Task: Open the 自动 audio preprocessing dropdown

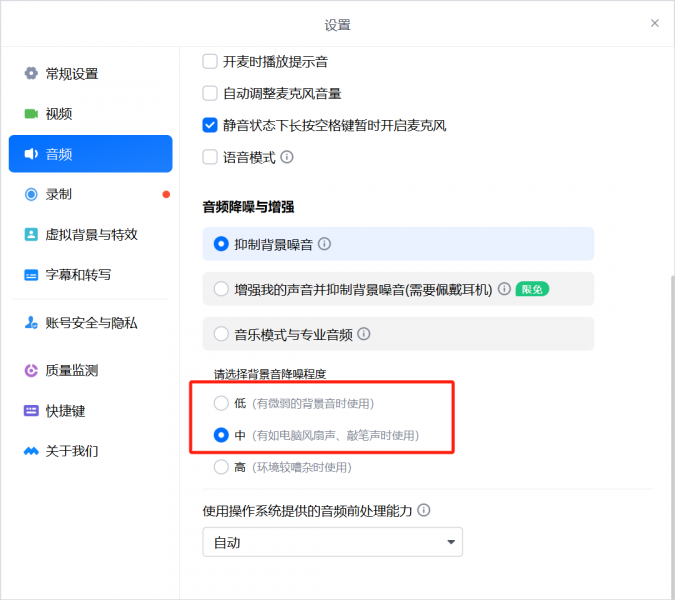Action: (x=332, y=543)
